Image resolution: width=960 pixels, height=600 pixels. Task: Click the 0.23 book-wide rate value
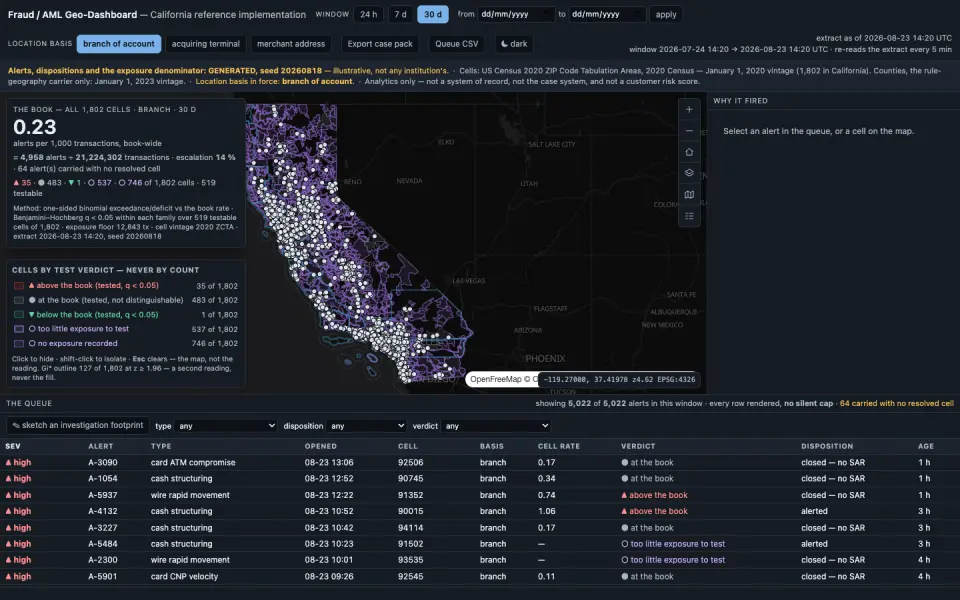35,127
